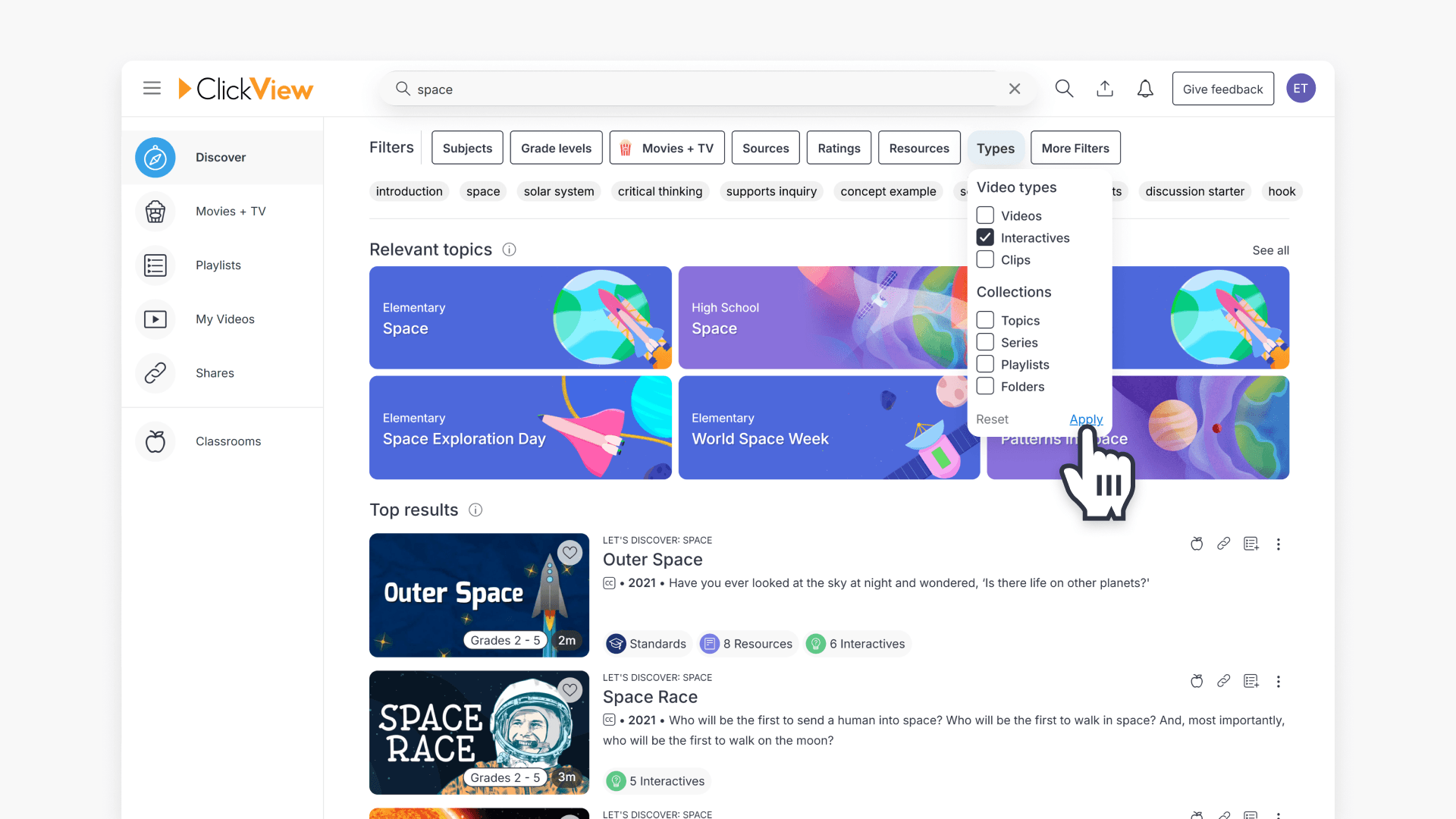Favorite the Outer Space video with the heart
The height and width of the screenshot is (819, 1456).
pyautogui.click(x=570, y=552)
